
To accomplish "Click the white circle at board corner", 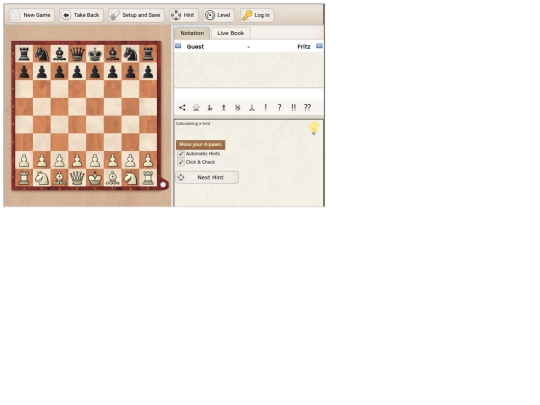I will [x=163, y=185].
